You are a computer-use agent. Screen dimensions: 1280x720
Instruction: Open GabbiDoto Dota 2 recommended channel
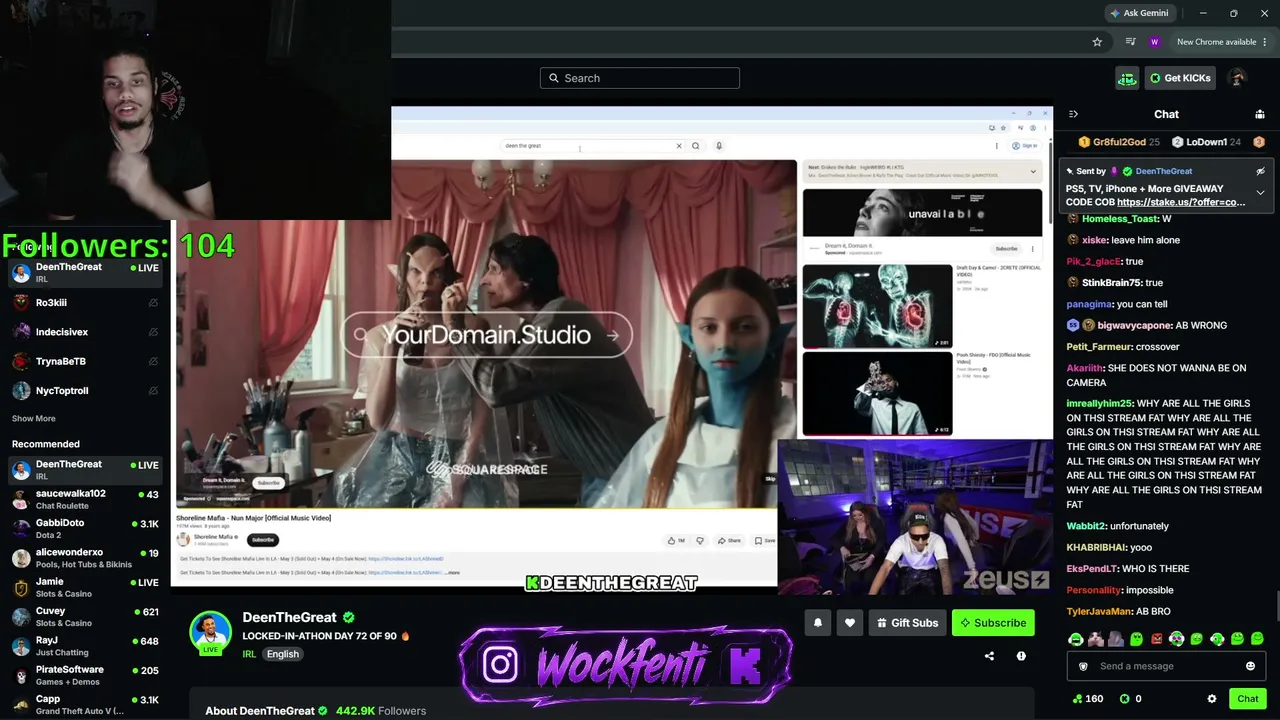85,528
